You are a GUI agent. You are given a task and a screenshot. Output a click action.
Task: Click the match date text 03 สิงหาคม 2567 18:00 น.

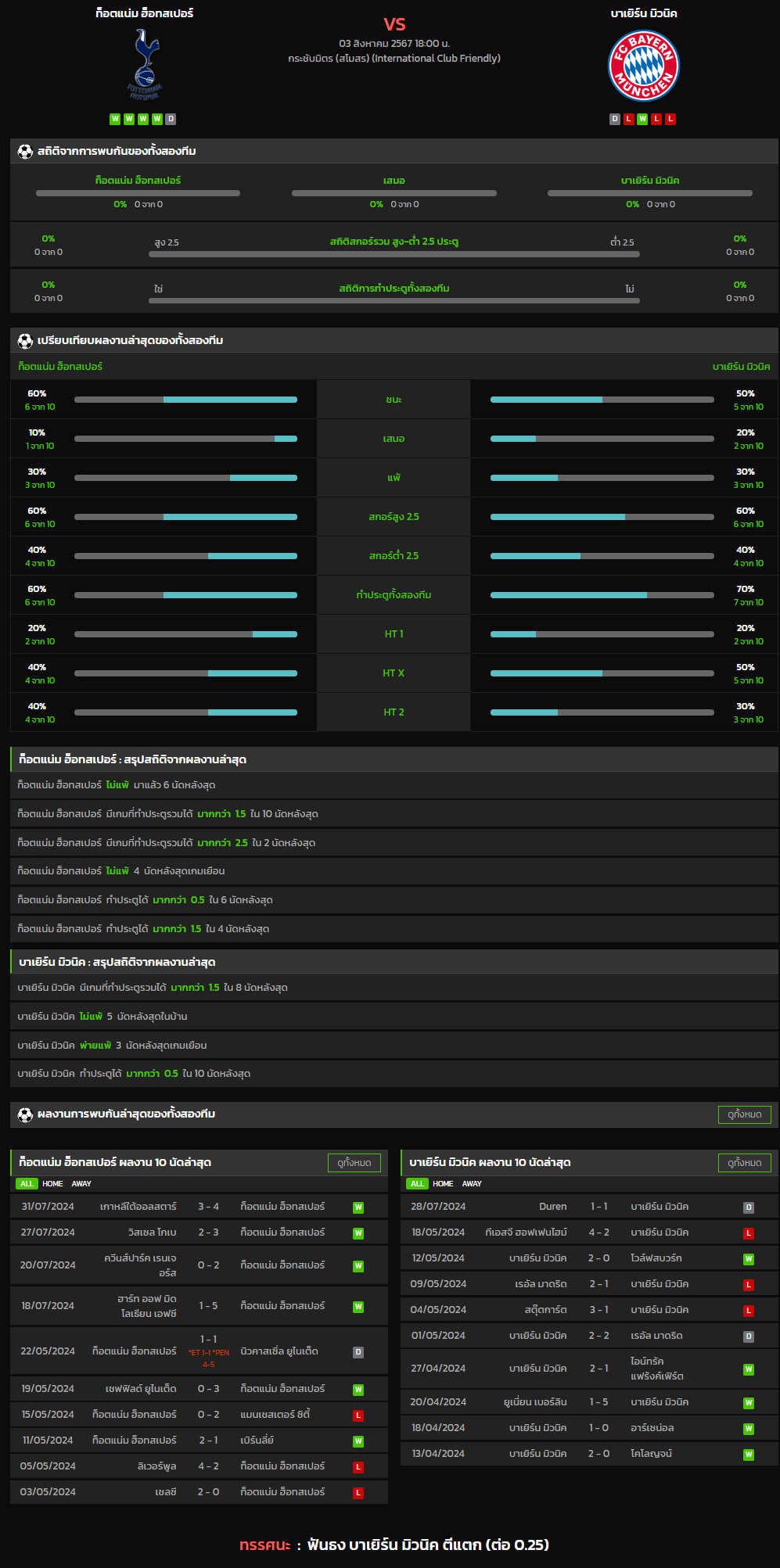(394, 44)
